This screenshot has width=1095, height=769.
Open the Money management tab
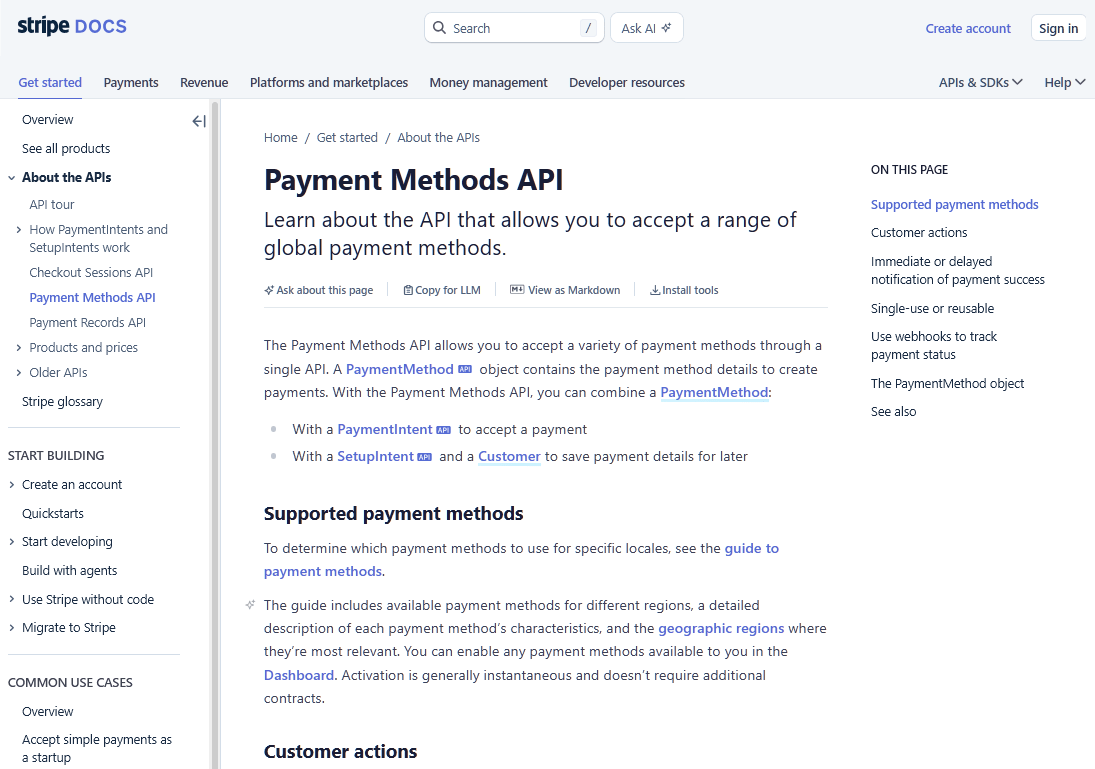[x=488, y=82]
